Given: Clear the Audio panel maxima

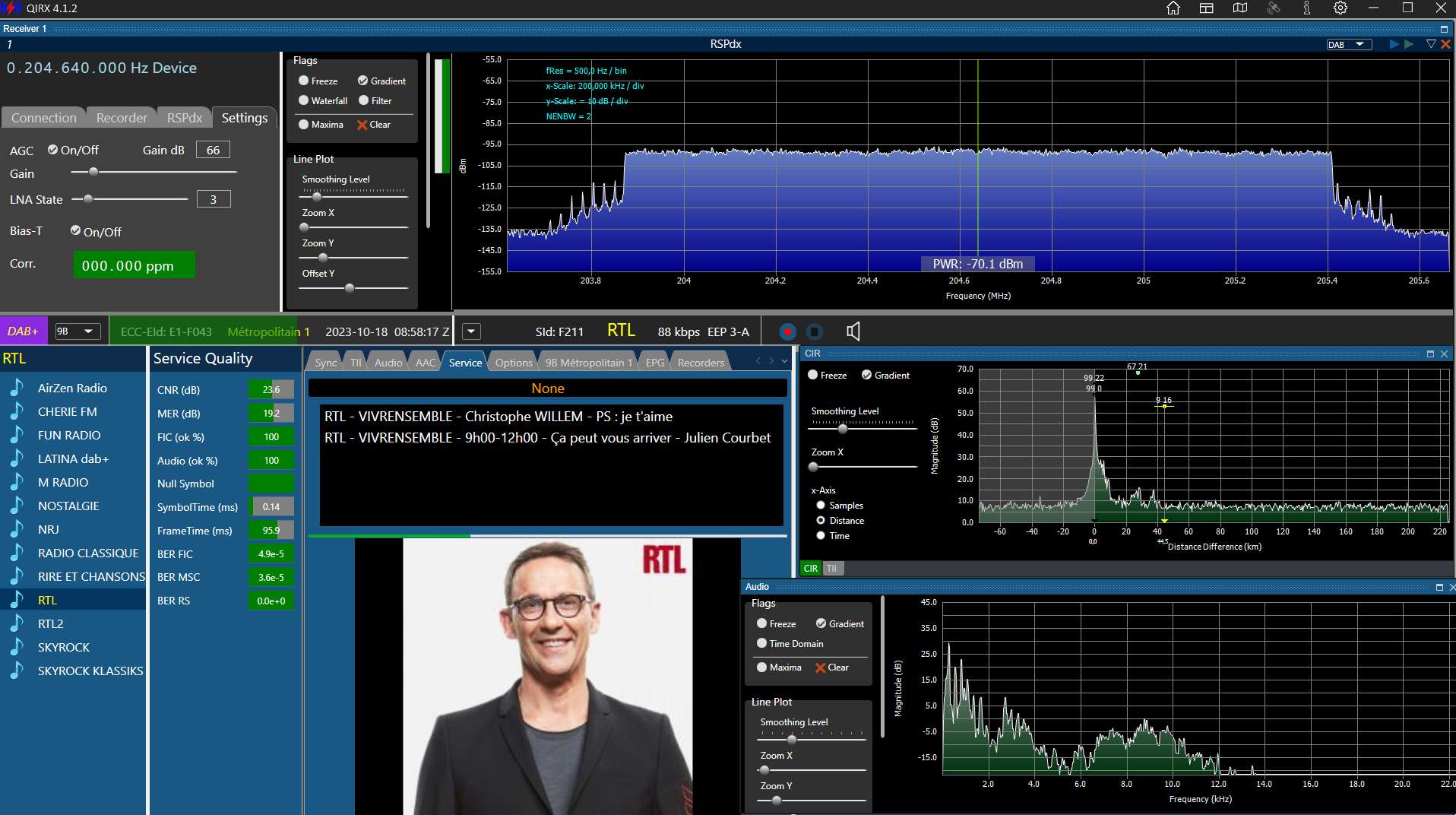Looking at the screenshot, I should tap(832, 668).
